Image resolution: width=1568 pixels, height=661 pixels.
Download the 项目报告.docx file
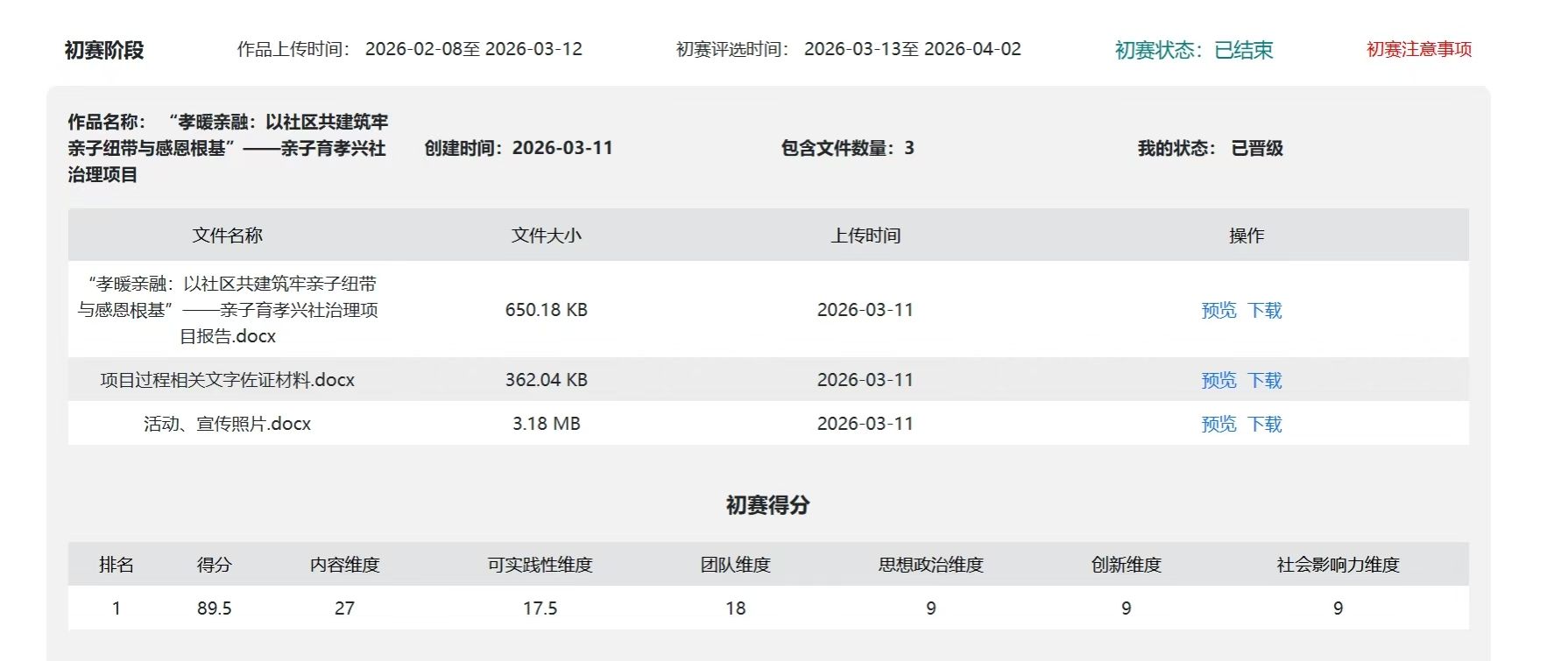[x=1265, y=310]
